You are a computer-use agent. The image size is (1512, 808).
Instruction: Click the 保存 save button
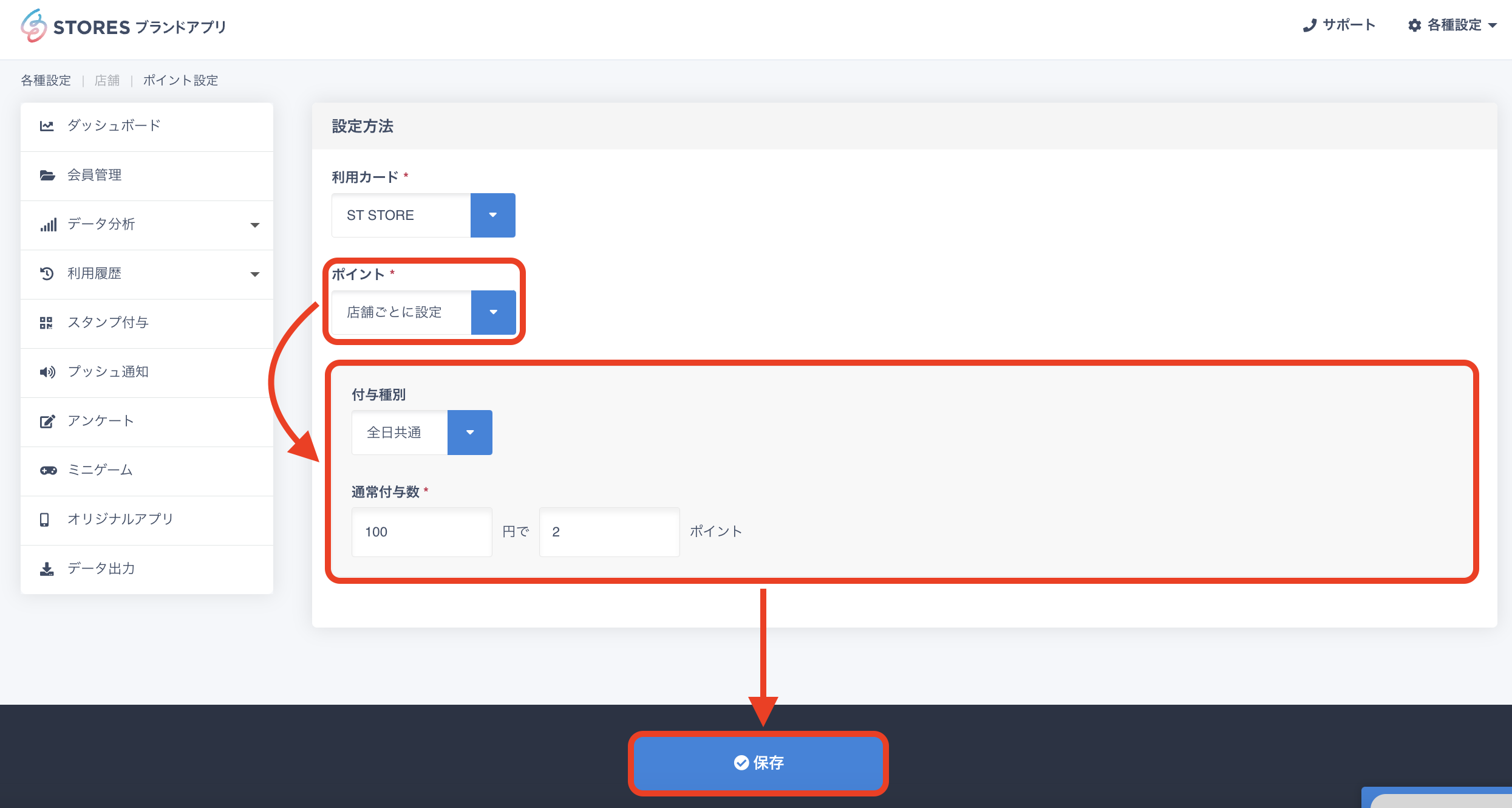pos(758,763)
